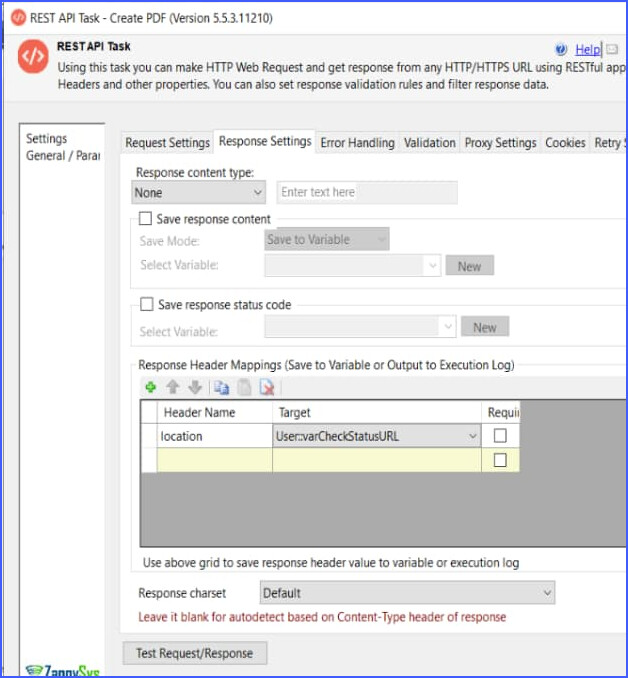Click the blue help question mark icon
This screenshot has height=678, width=628.
pos(561,50)
